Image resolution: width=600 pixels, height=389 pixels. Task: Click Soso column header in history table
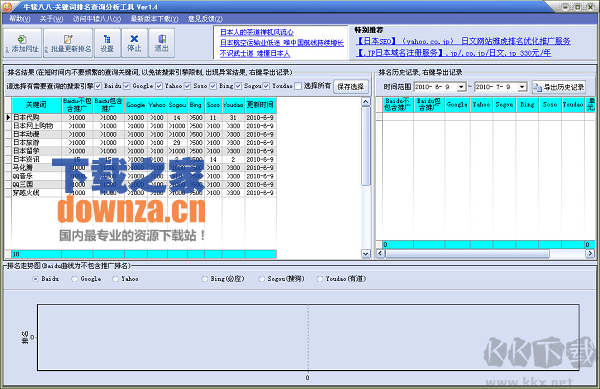(550, 104)
